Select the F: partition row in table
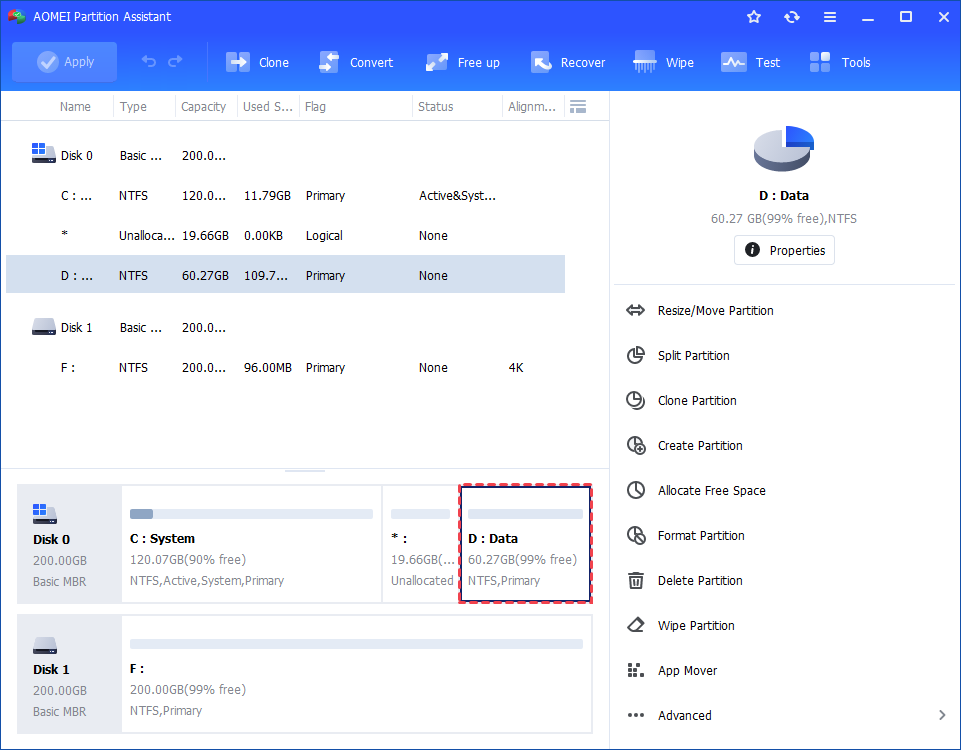Image resolution: width=961 pixels, height=750 pixels. point(285,368)
